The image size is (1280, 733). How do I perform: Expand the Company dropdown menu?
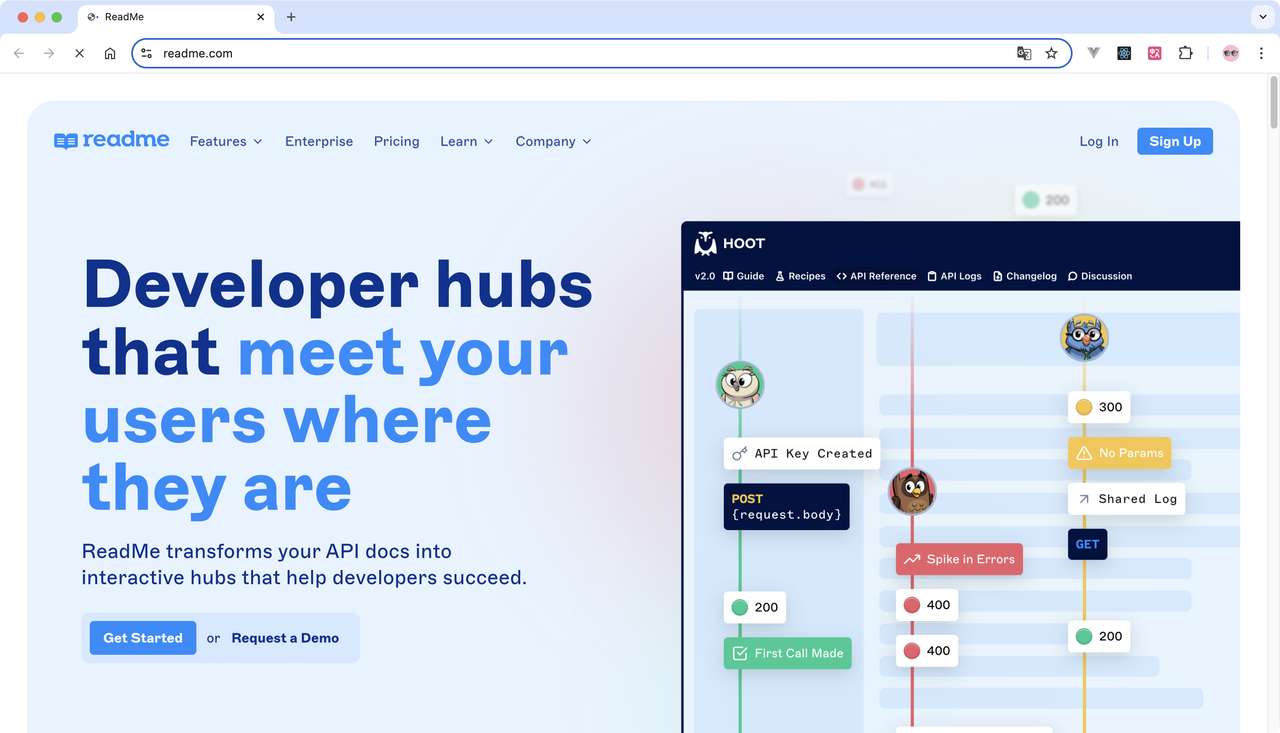(554, 141)
